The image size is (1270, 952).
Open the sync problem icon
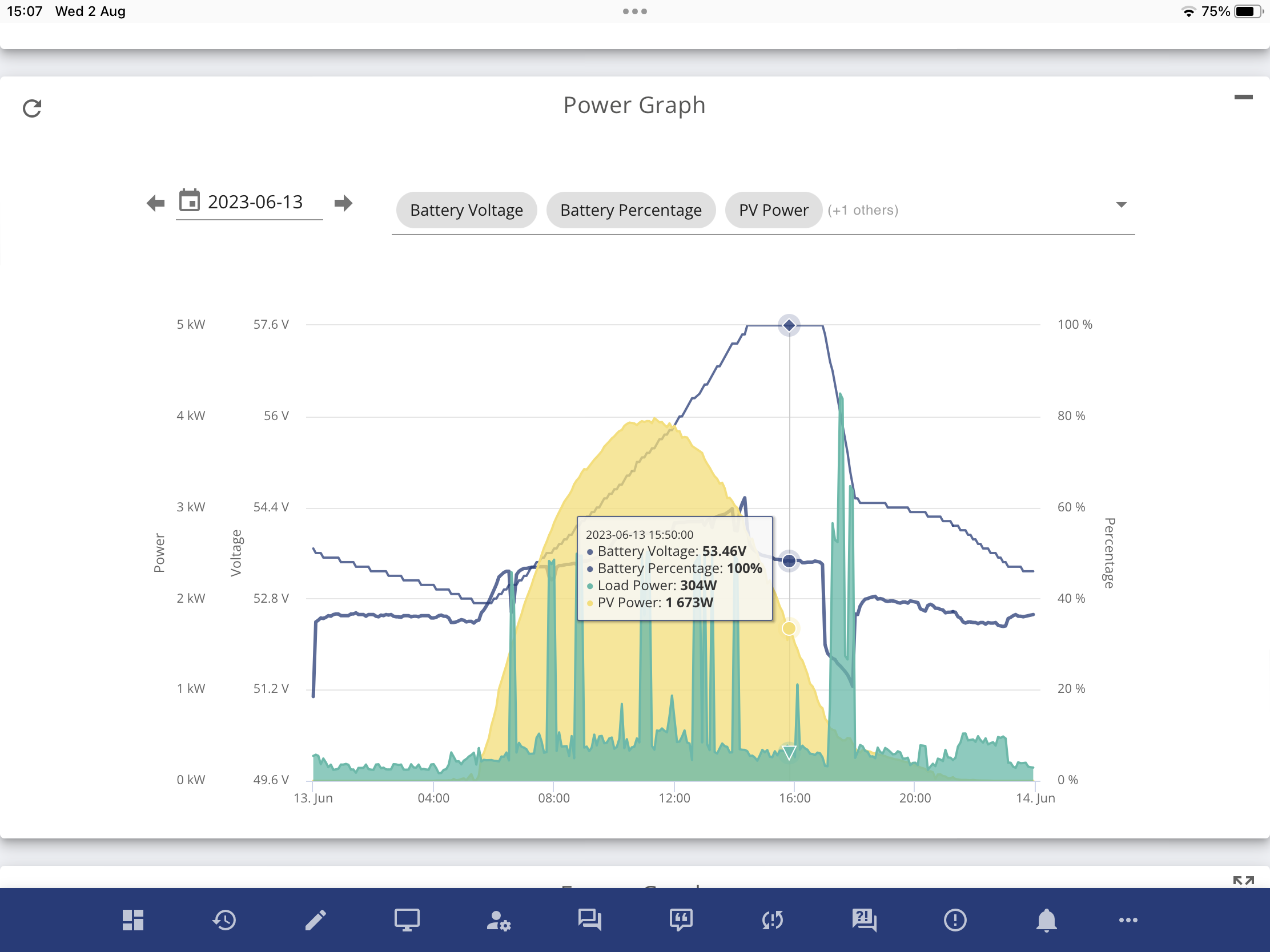[772, 921]
